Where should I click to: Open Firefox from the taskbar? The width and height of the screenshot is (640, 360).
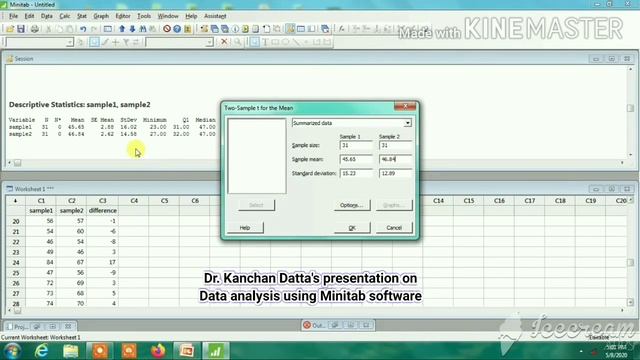(158, 351)
